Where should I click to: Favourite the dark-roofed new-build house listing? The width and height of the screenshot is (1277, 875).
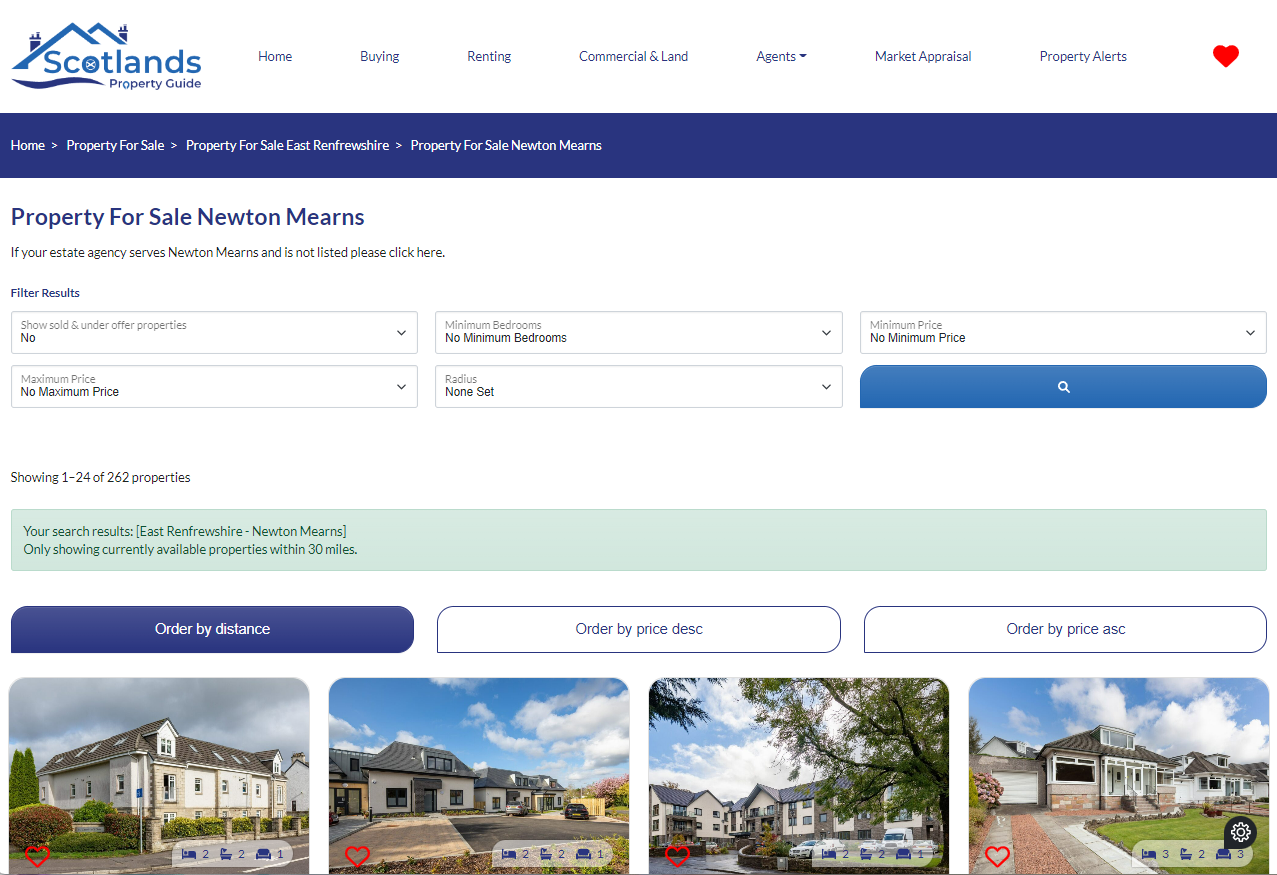tap(357, 856)
